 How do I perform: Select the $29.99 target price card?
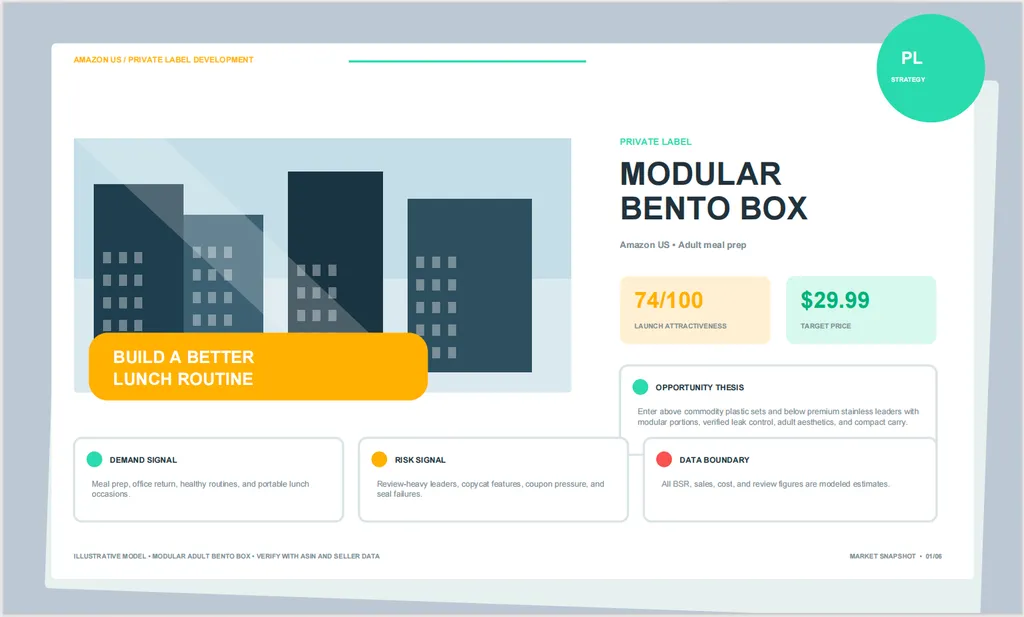click(x=861, y=310)
